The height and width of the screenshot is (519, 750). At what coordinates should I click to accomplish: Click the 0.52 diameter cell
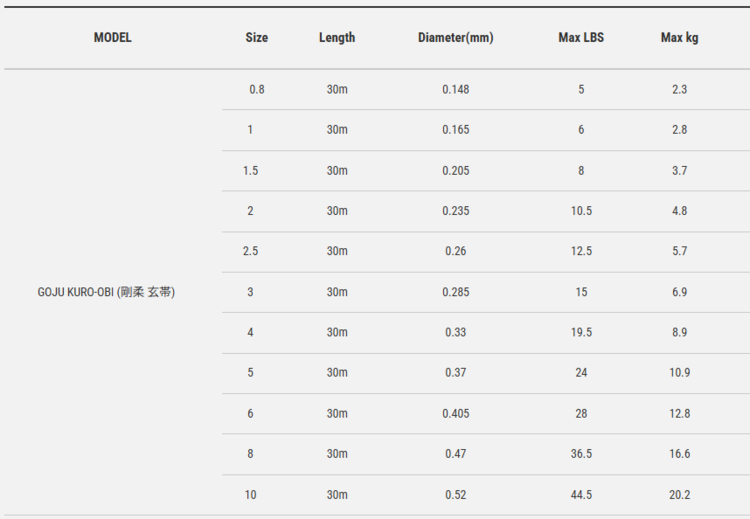point(455,495)
